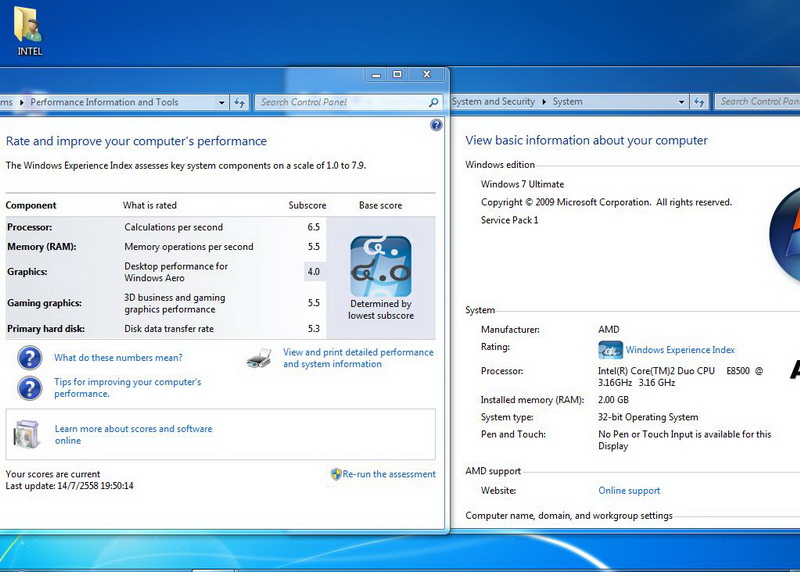Click 'Service Pack 1' text
Image resolution: width=800 pixels, height=572 pixels.
coord(509,220)
